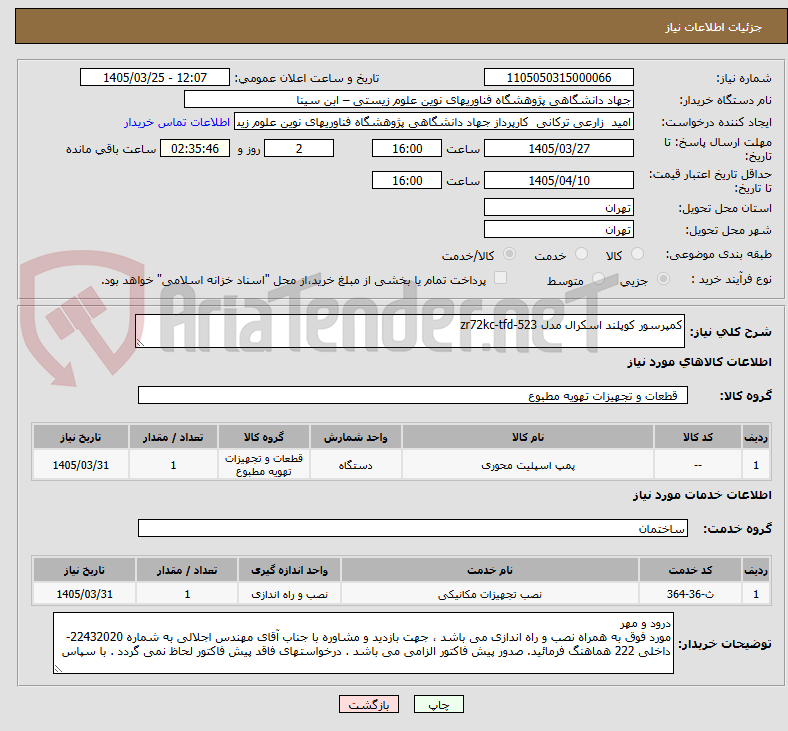Image resolution: width=788 pixels, height=731 pixels.
Task: Click the remaining days field showing 2
Action: (x=299, y=149)
